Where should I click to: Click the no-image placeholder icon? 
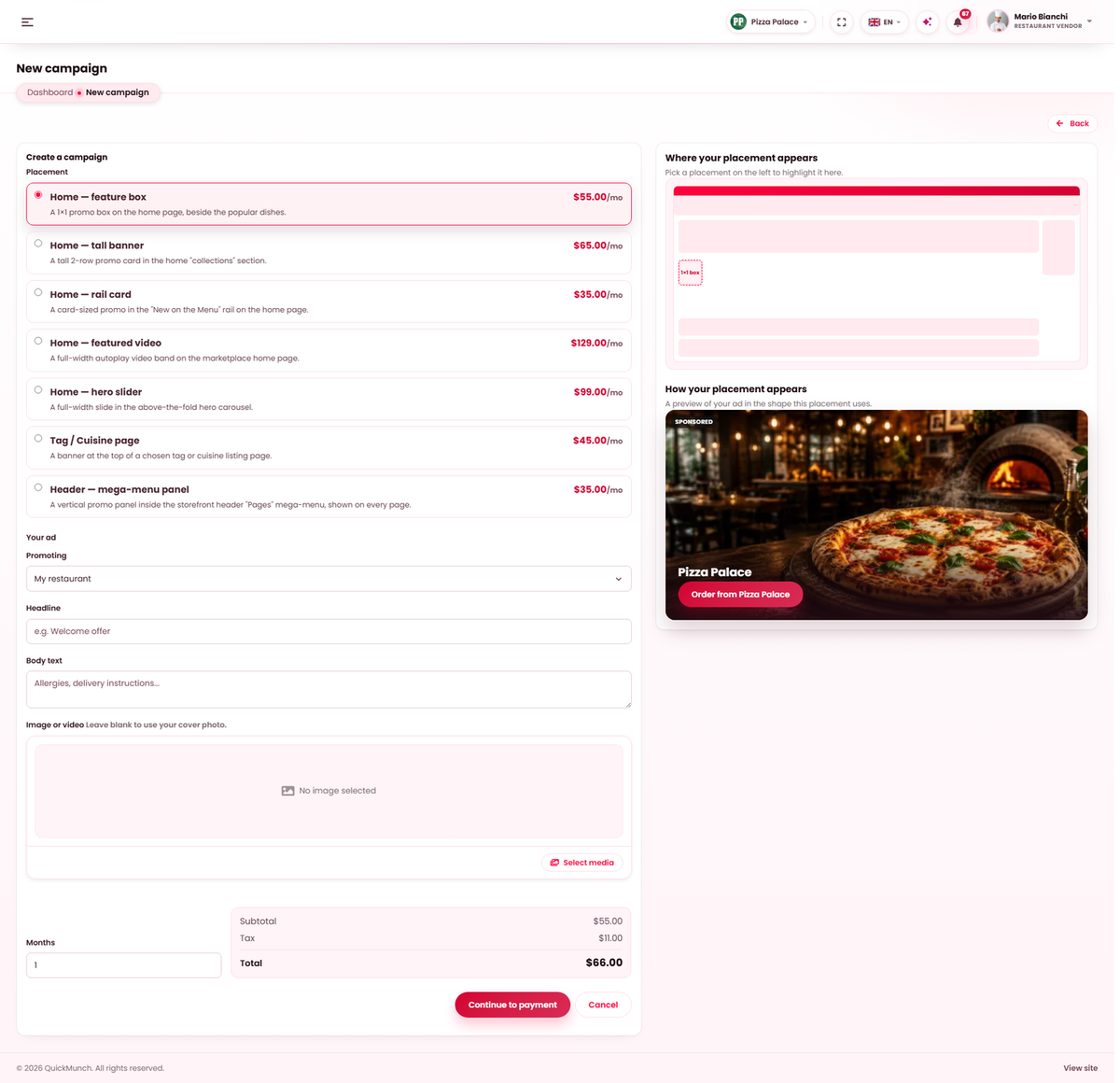[287, 791]
